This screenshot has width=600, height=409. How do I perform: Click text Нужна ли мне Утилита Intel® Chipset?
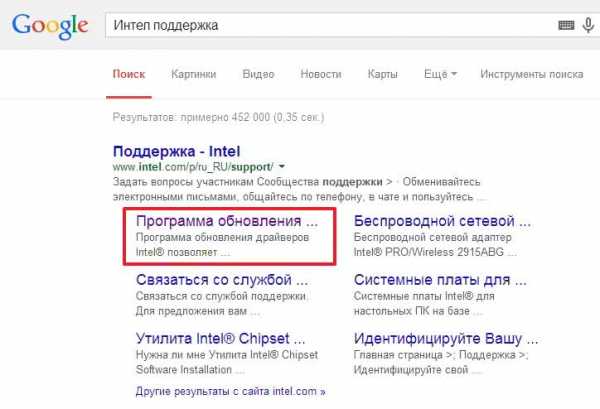[x=227, y=355]
